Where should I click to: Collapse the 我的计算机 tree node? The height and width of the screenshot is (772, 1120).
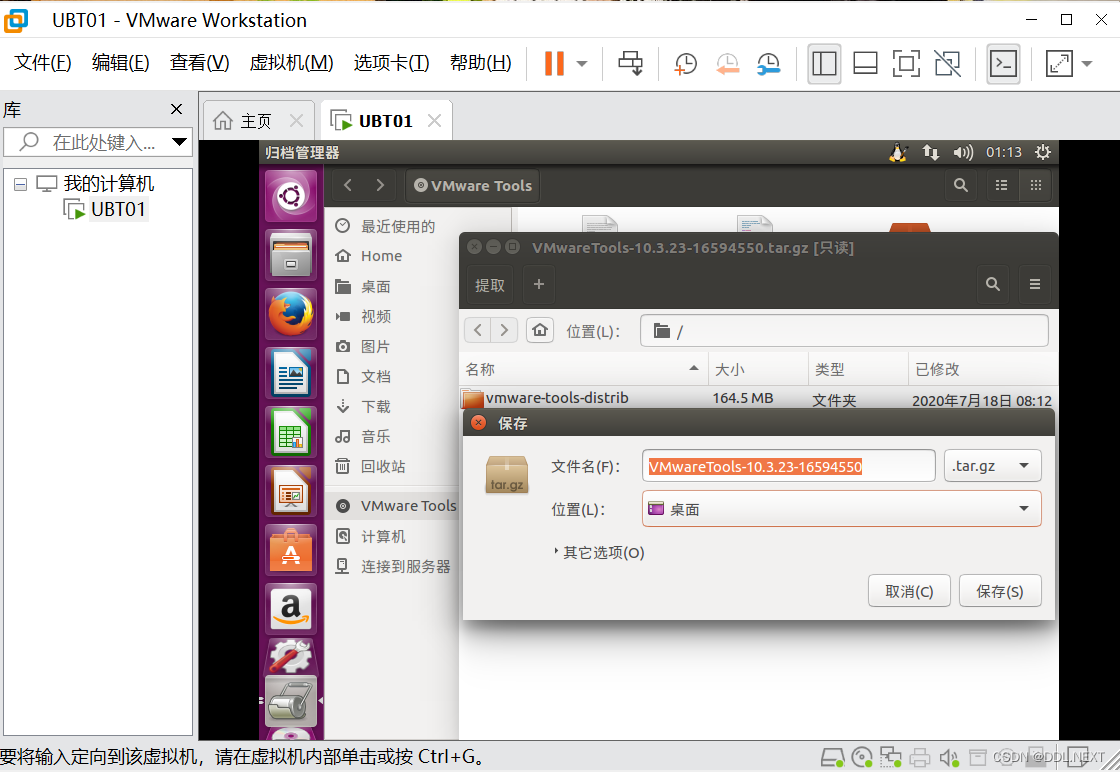[21, 184]
